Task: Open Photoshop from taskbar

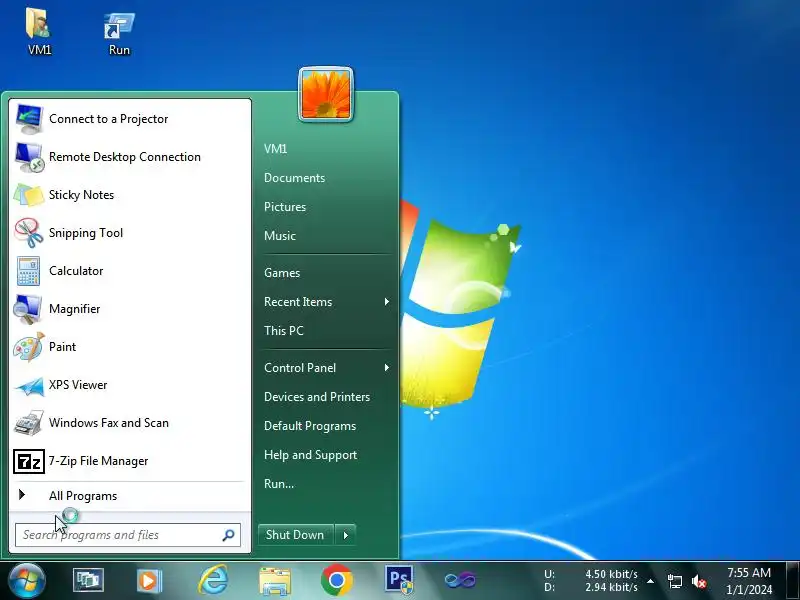Action: 399,580
